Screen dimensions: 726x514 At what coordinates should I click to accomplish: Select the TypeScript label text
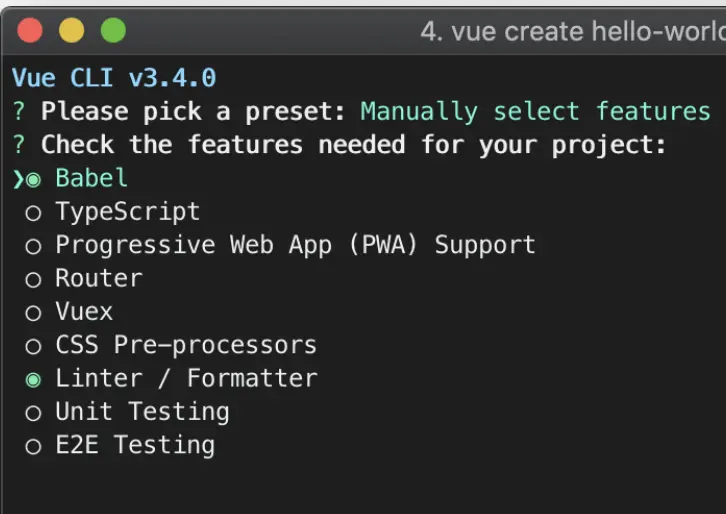tap(127, 212)
